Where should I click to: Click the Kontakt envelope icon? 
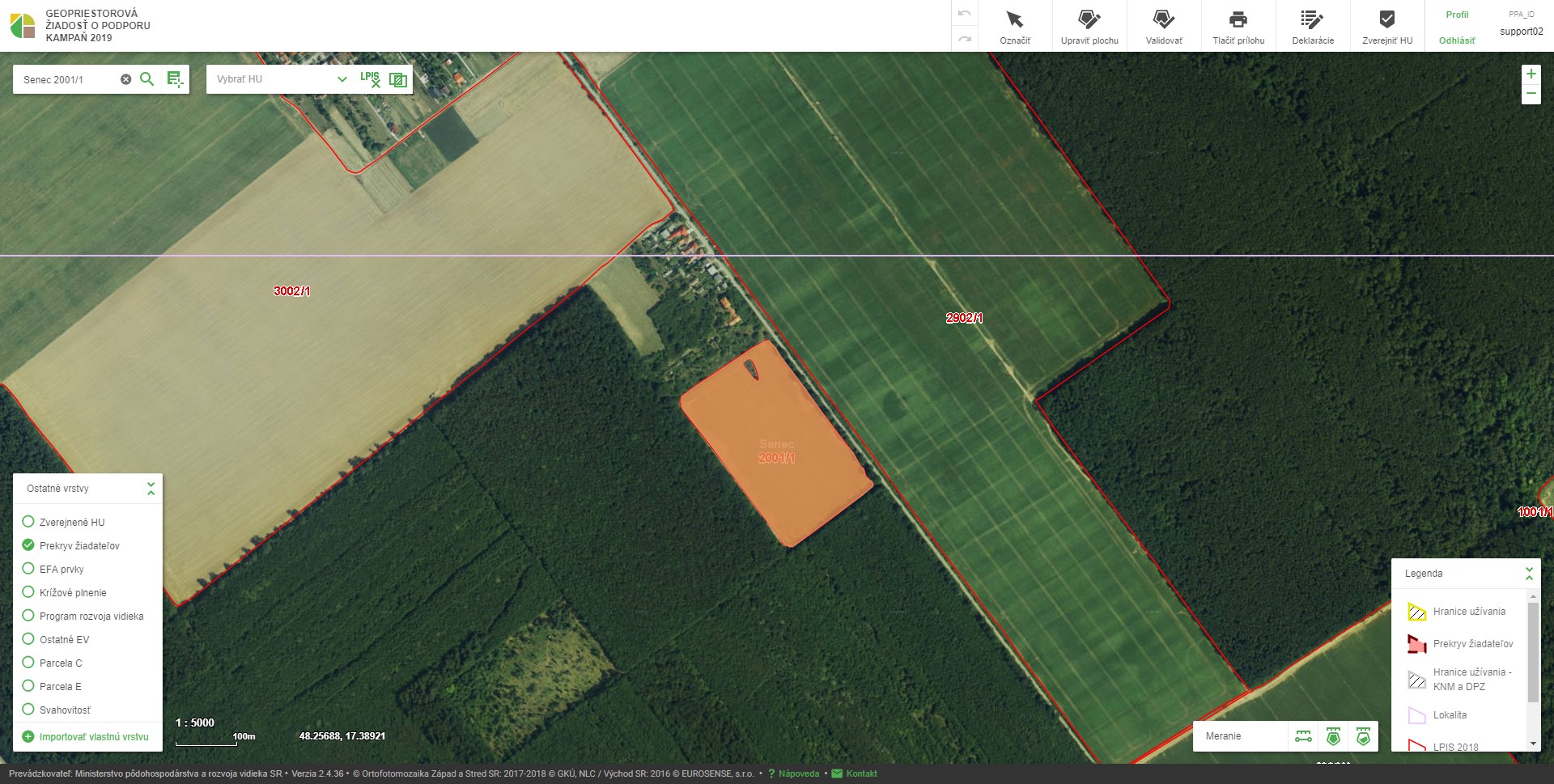click(x=837, y=773)
